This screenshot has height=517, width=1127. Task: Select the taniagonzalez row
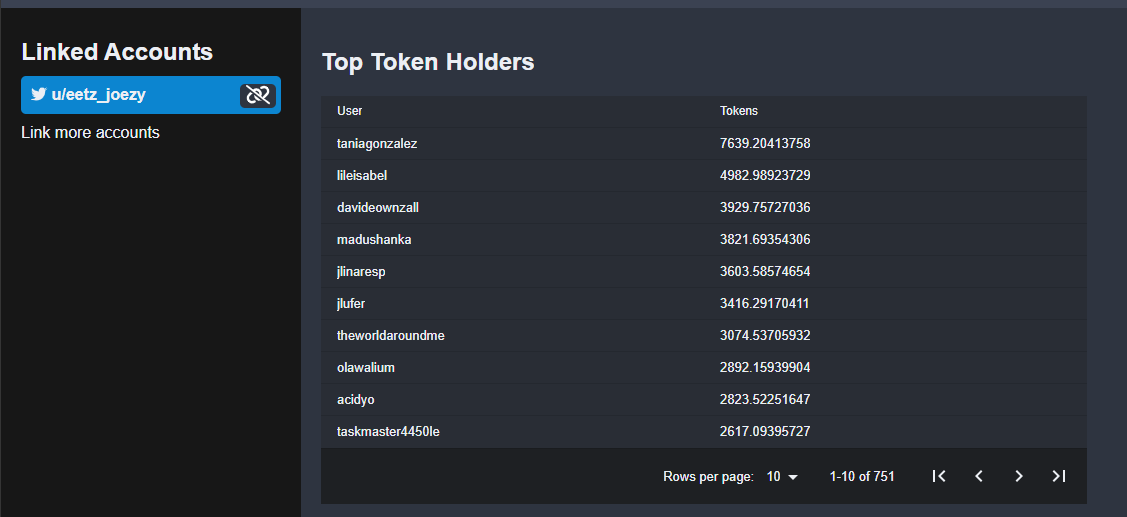(x=704, y=144)
